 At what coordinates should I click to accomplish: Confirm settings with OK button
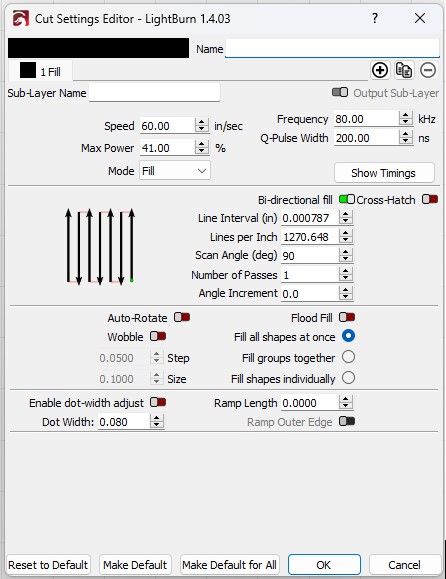(324, 565)
